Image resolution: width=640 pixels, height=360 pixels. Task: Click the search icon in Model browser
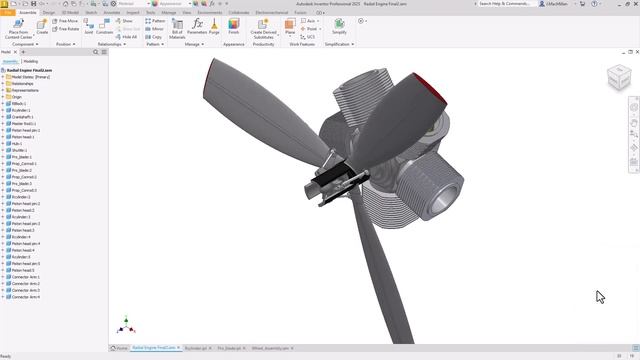[96, 52]
